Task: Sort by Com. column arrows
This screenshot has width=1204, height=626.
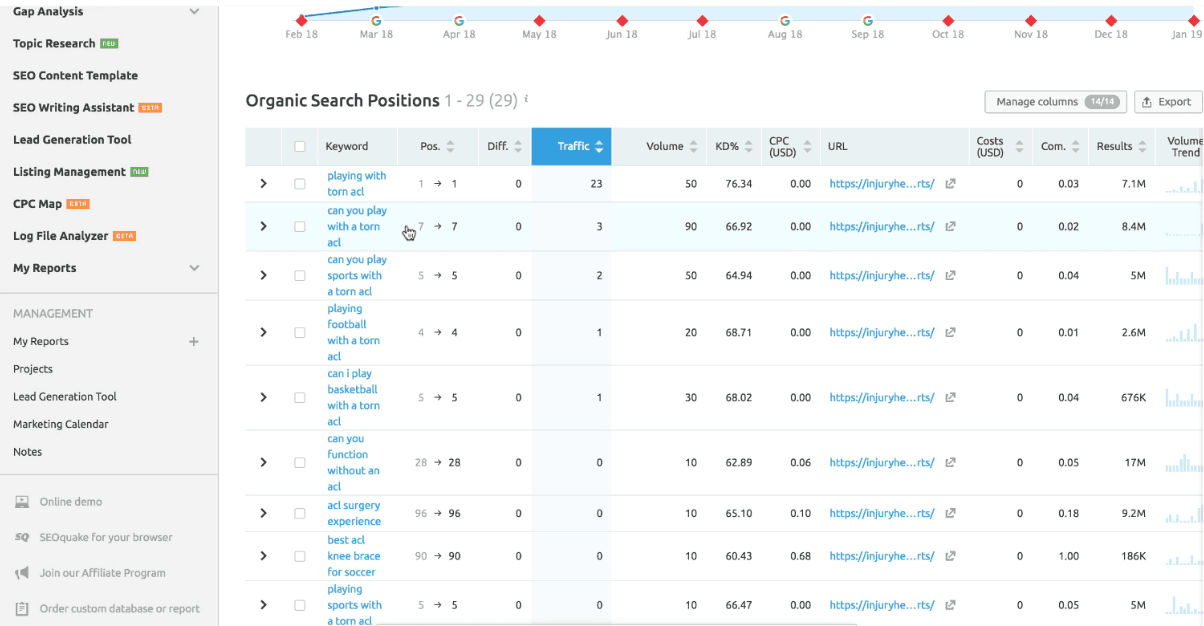Action: 1075,146
